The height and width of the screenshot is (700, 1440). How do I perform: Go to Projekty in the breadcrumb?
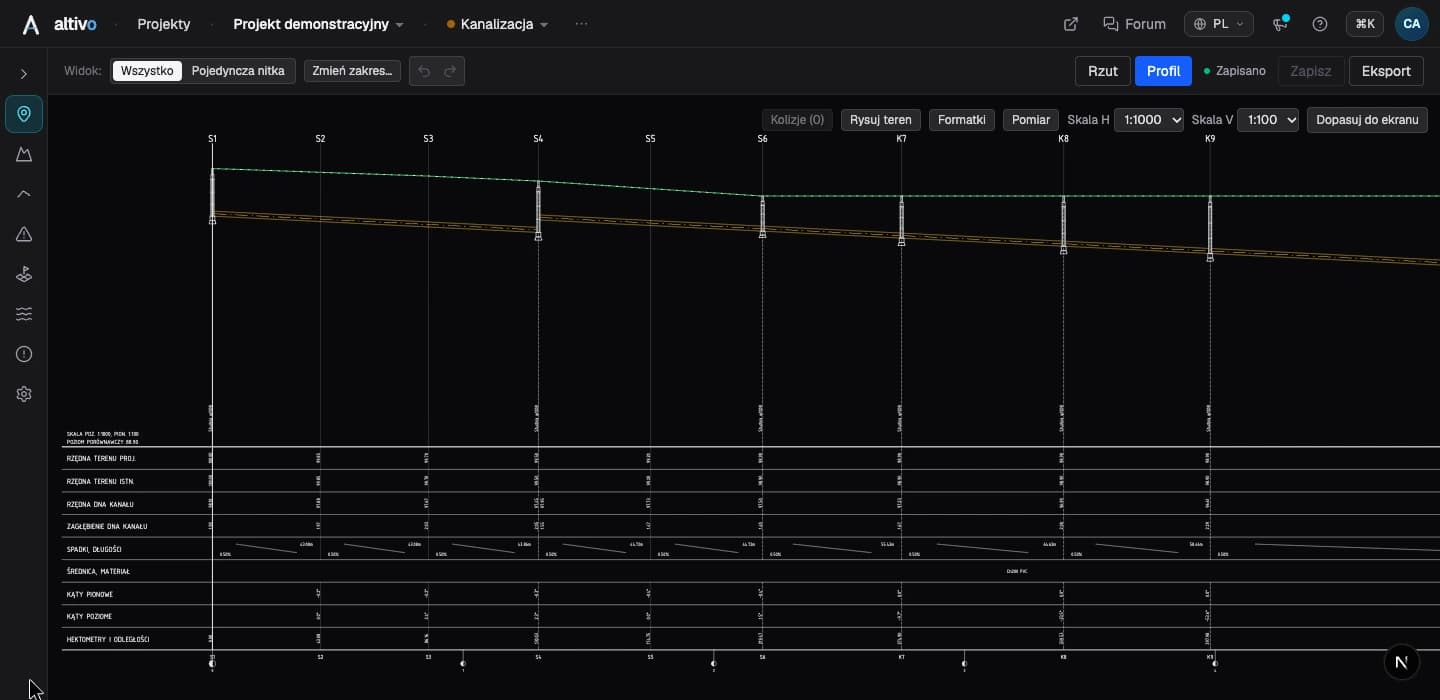click(x=164, y=24)
